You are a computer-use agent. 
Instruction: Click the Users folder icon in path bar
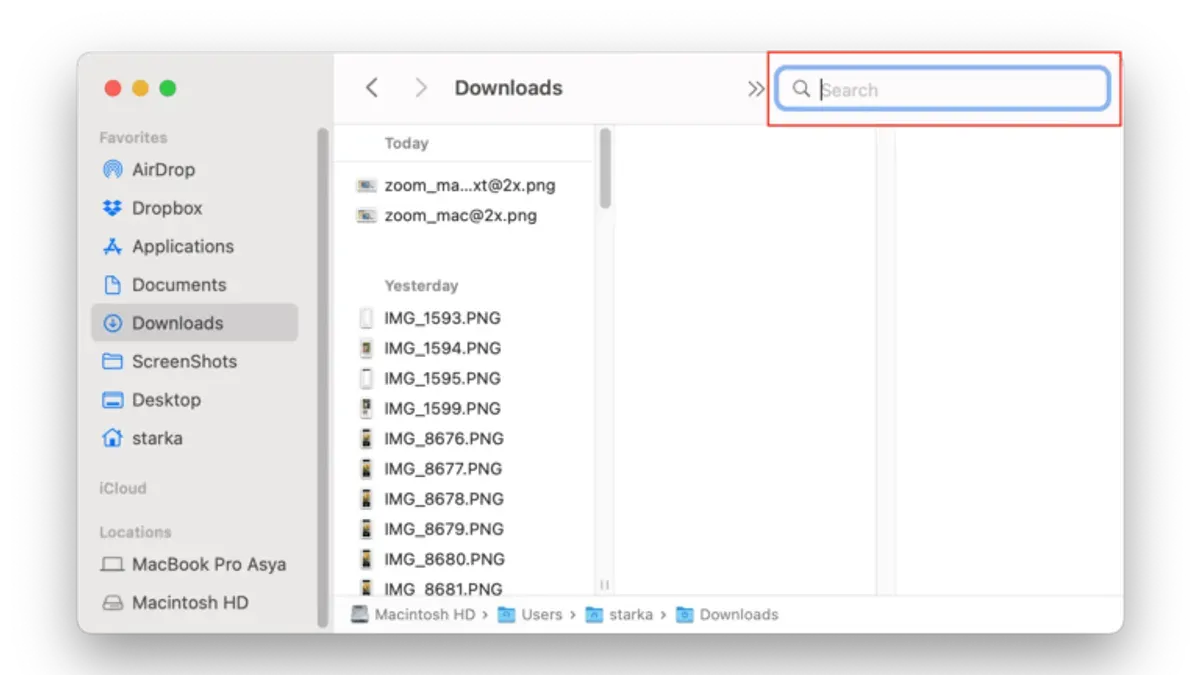pos(507,615)
